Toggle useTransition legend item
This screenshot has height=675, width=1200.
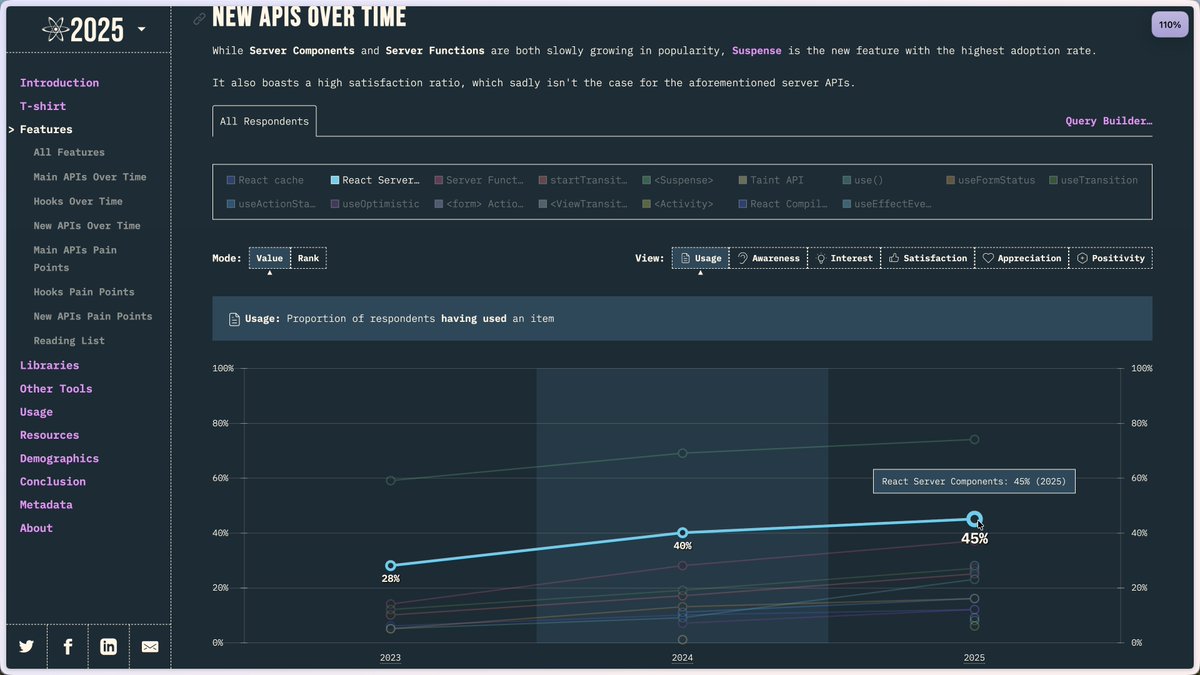[x=1094, y=180]
